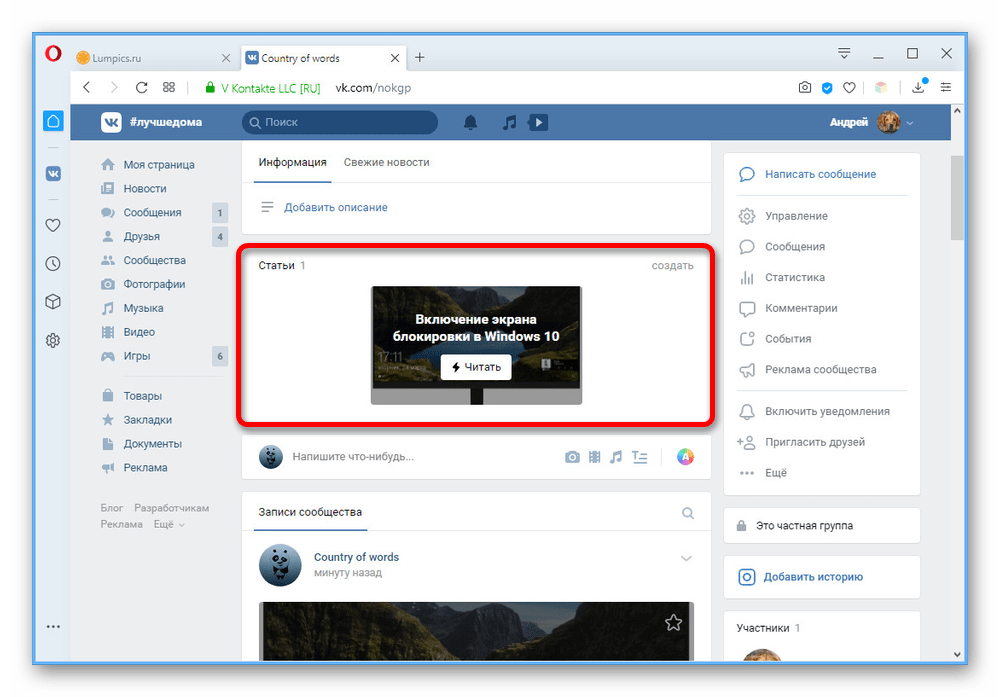
Task: Click Добавить историю
Action: click(x=812, y=577)
